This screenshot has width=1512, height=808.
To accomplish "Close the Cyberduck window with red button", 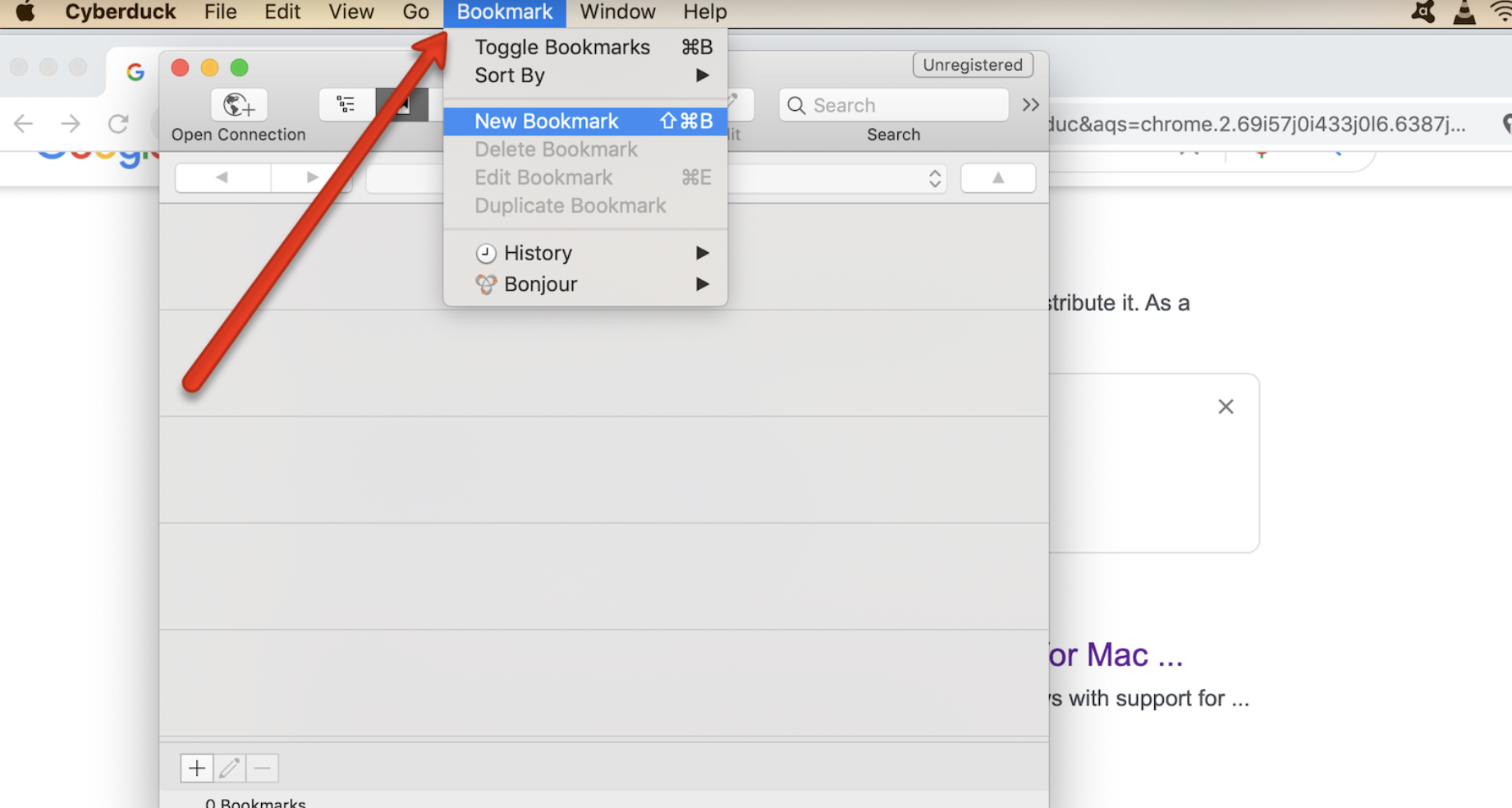I will coord(180,67).
